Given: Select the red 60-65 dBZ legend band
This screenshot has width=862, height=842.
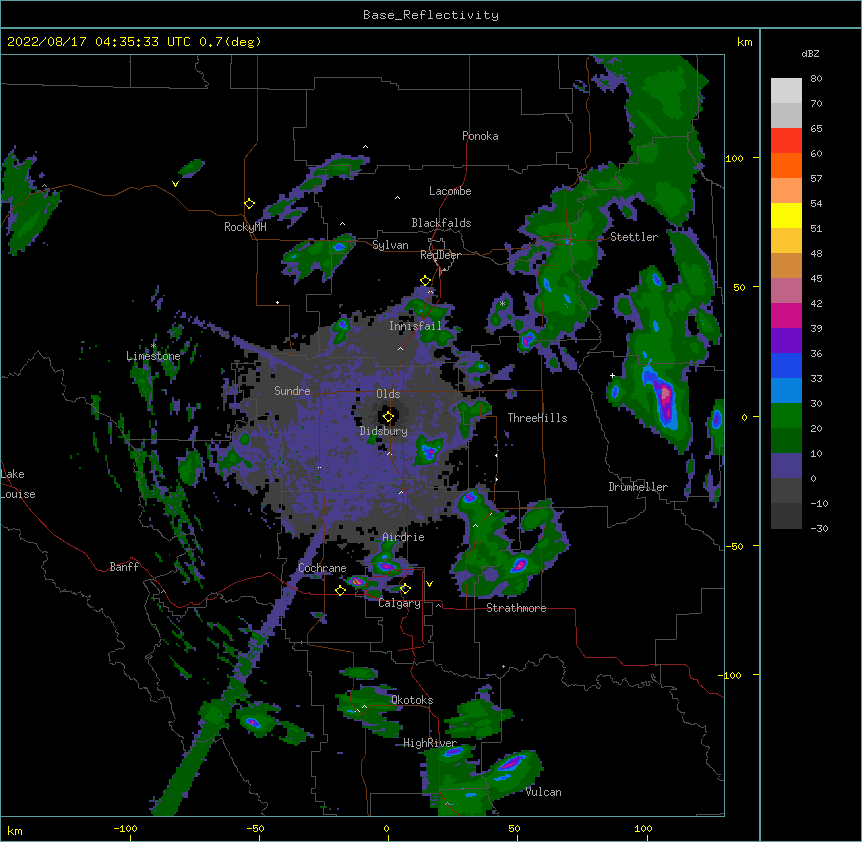Looking at the screenshot, I should point(786,141).
